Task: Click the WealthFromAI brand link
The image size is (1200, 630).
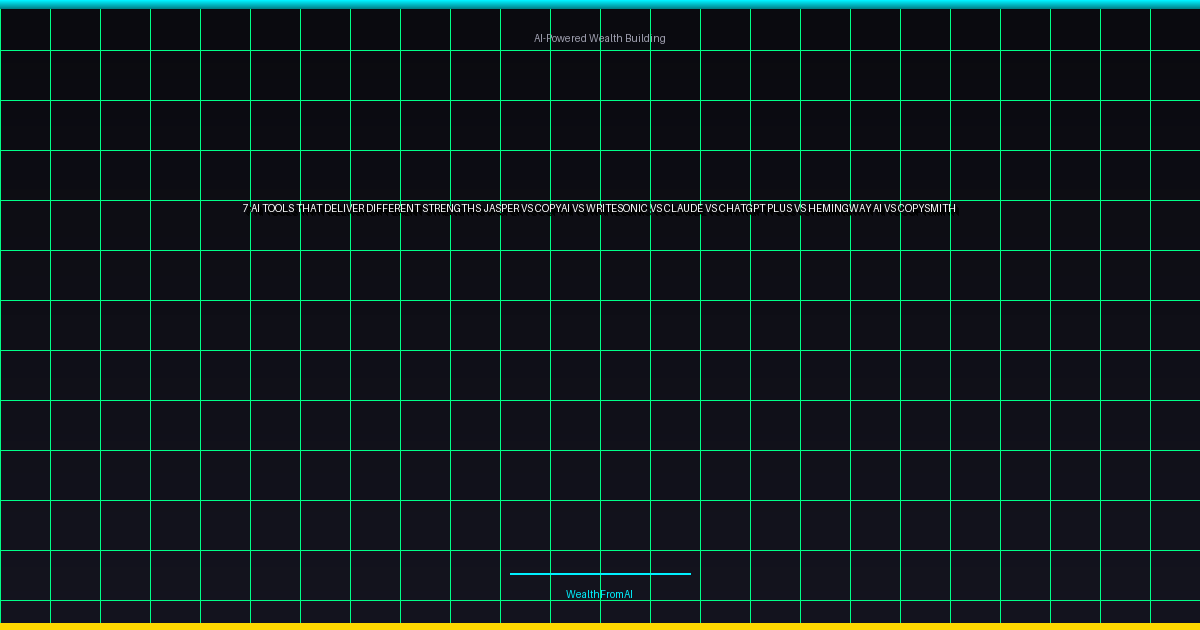Action: pos(599,594)
